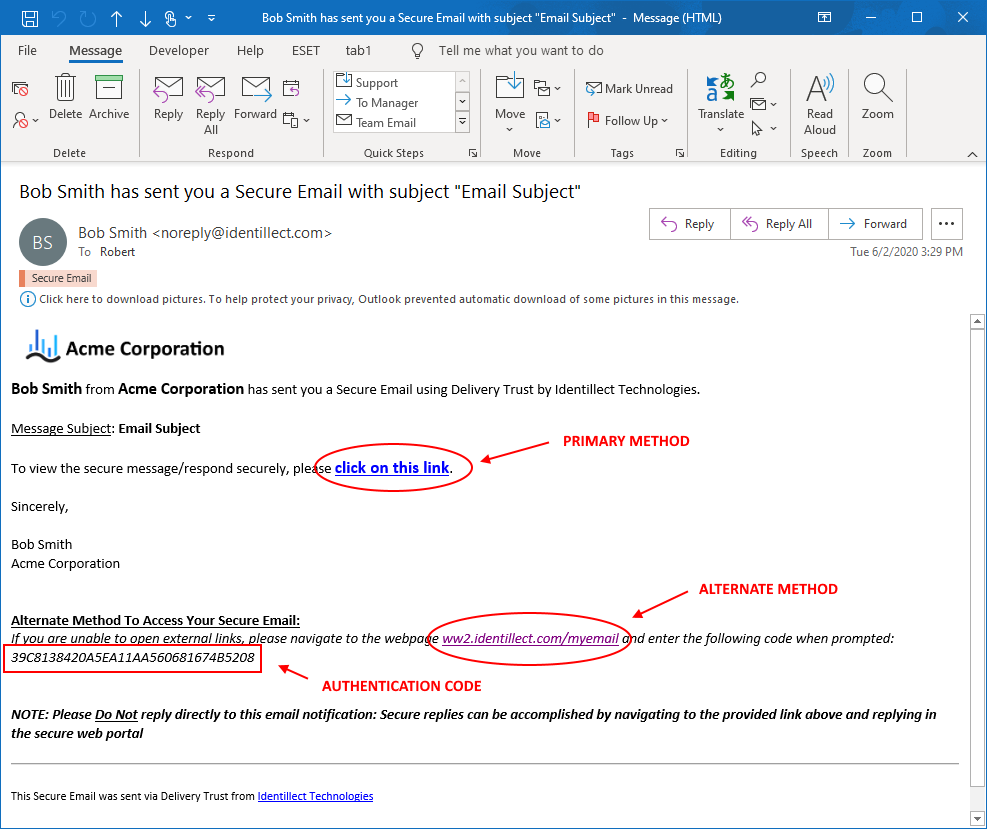Choose Team Email quick step
The height and width of the screenshot is (829, 987).
385,122
